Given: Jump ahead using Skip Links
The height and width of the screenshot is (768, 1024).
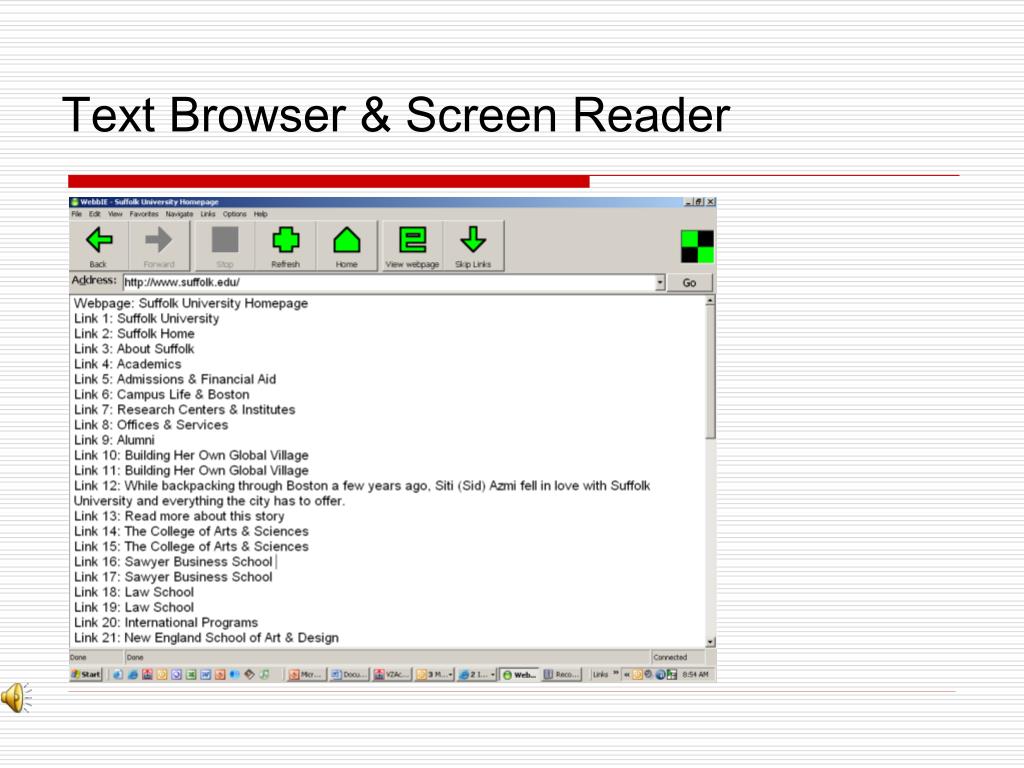Looking at the screenshot, I should pyautogui.click(x=473, y=246).
